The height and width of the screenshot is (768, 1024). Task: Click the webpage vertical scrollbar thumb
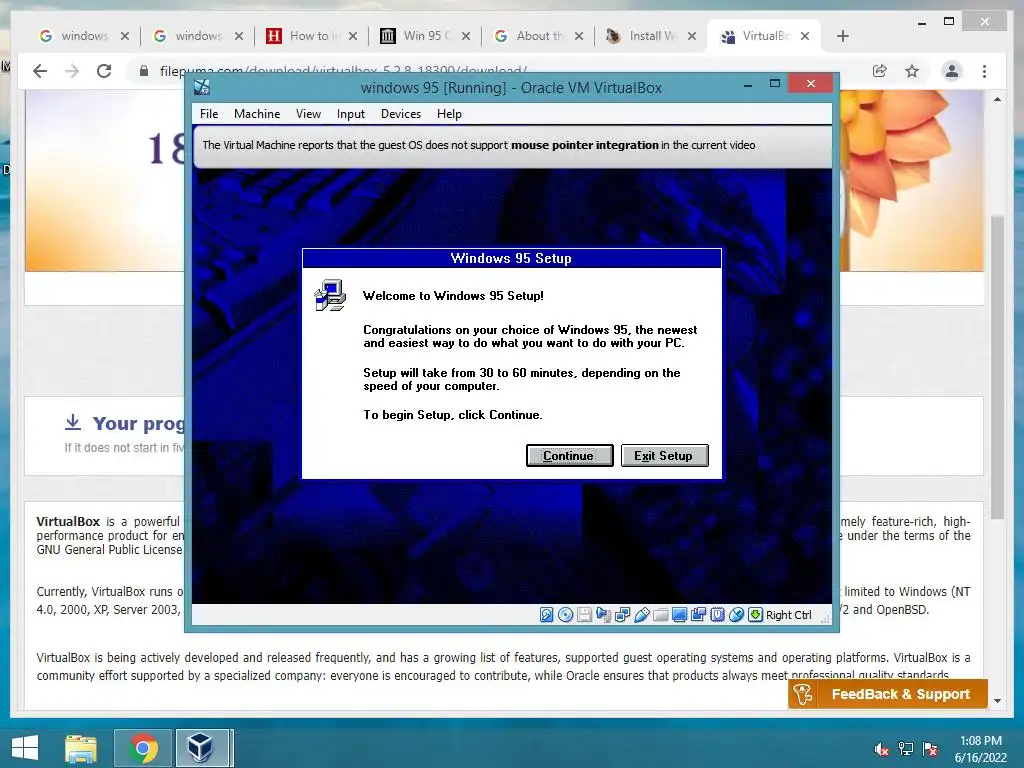[997, 368]
